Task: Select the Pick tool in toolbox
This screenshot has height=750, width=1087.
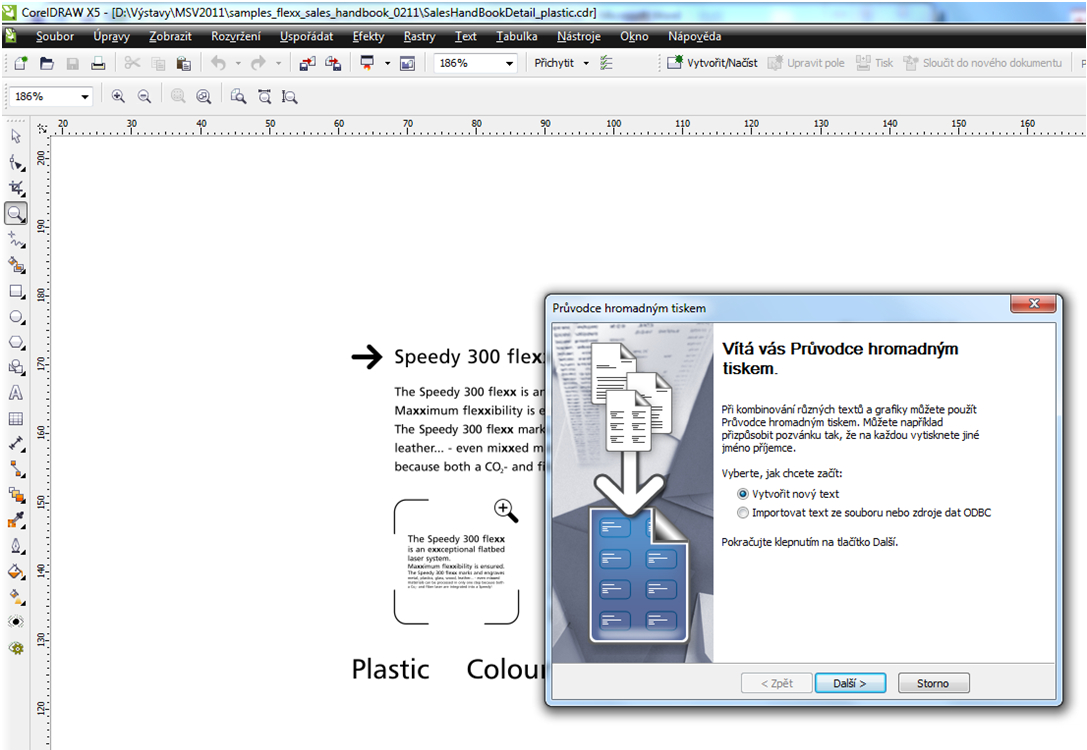Action: pos(16,136)
